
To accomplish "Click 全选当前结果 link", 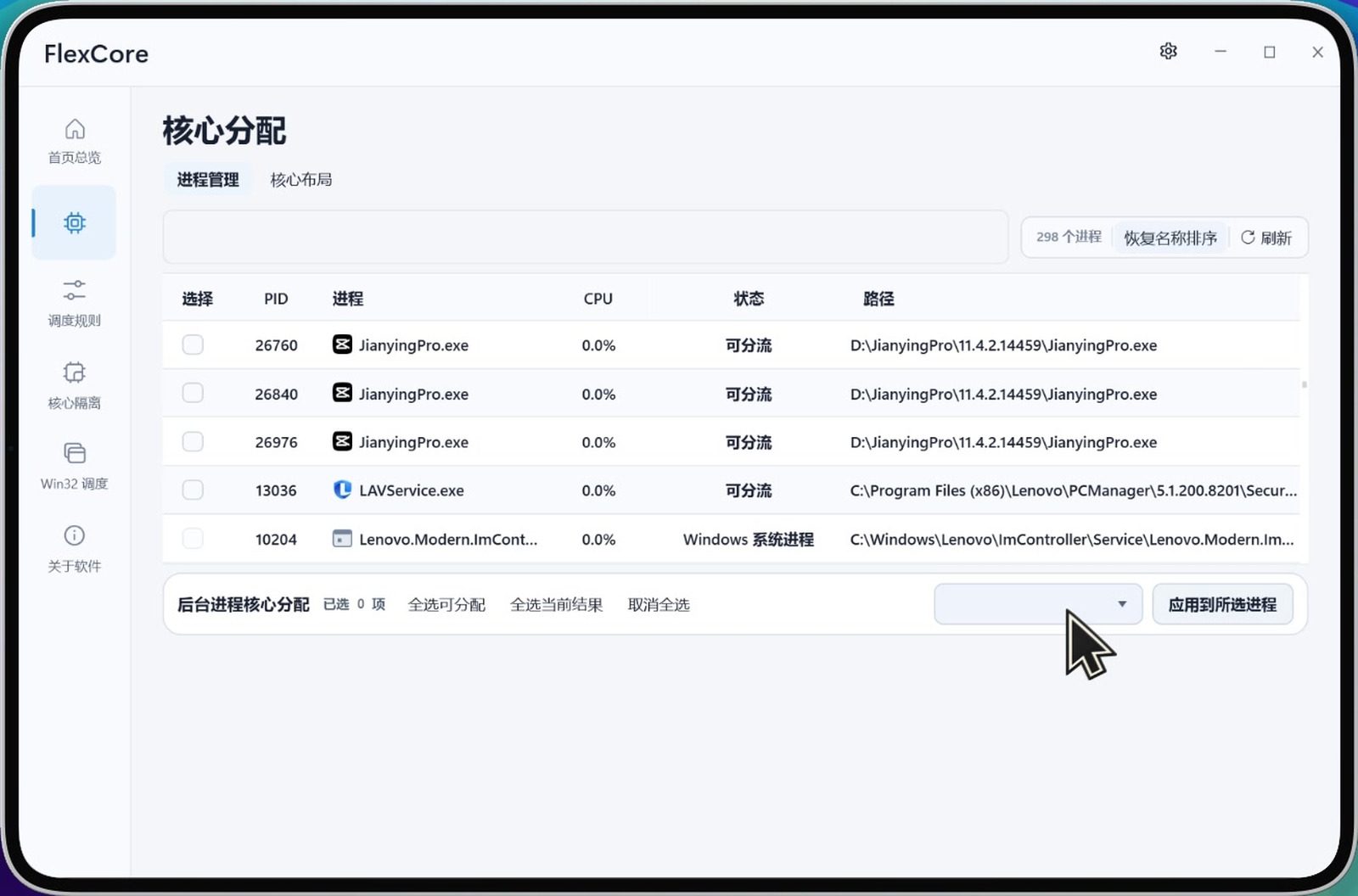I will pos(556,605).
